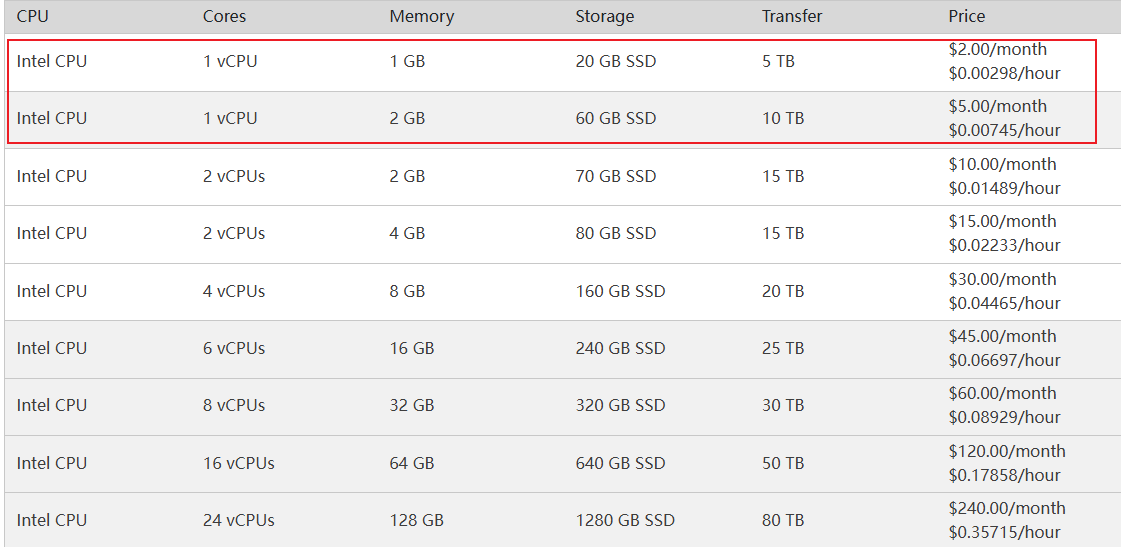Click the Memory column header
This screenshot has height=547, width=1121.
coord(421,16)
